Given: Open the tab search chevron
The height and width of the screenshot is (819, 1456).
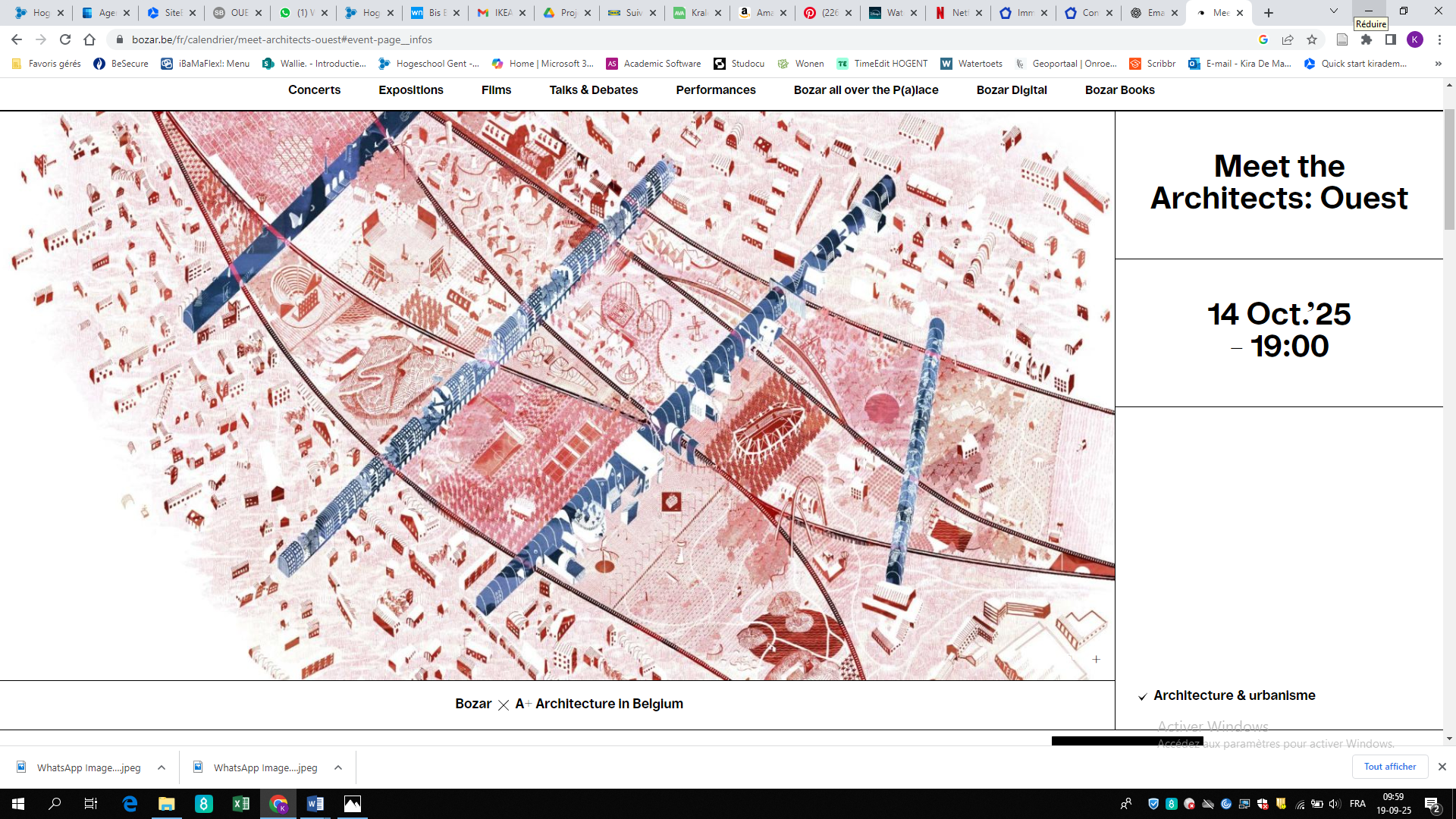Looking at the screenshot, I should pos(1334,12).
